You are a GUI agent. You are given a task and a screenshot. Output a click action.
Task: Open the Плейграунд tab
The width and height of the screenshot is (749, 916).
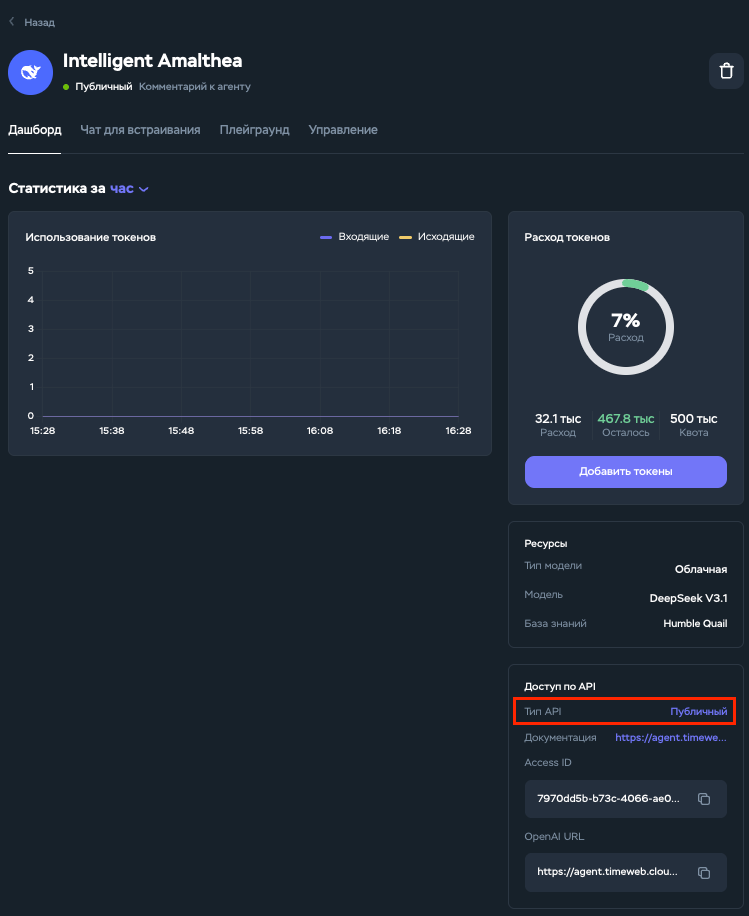tap(254, 130)
